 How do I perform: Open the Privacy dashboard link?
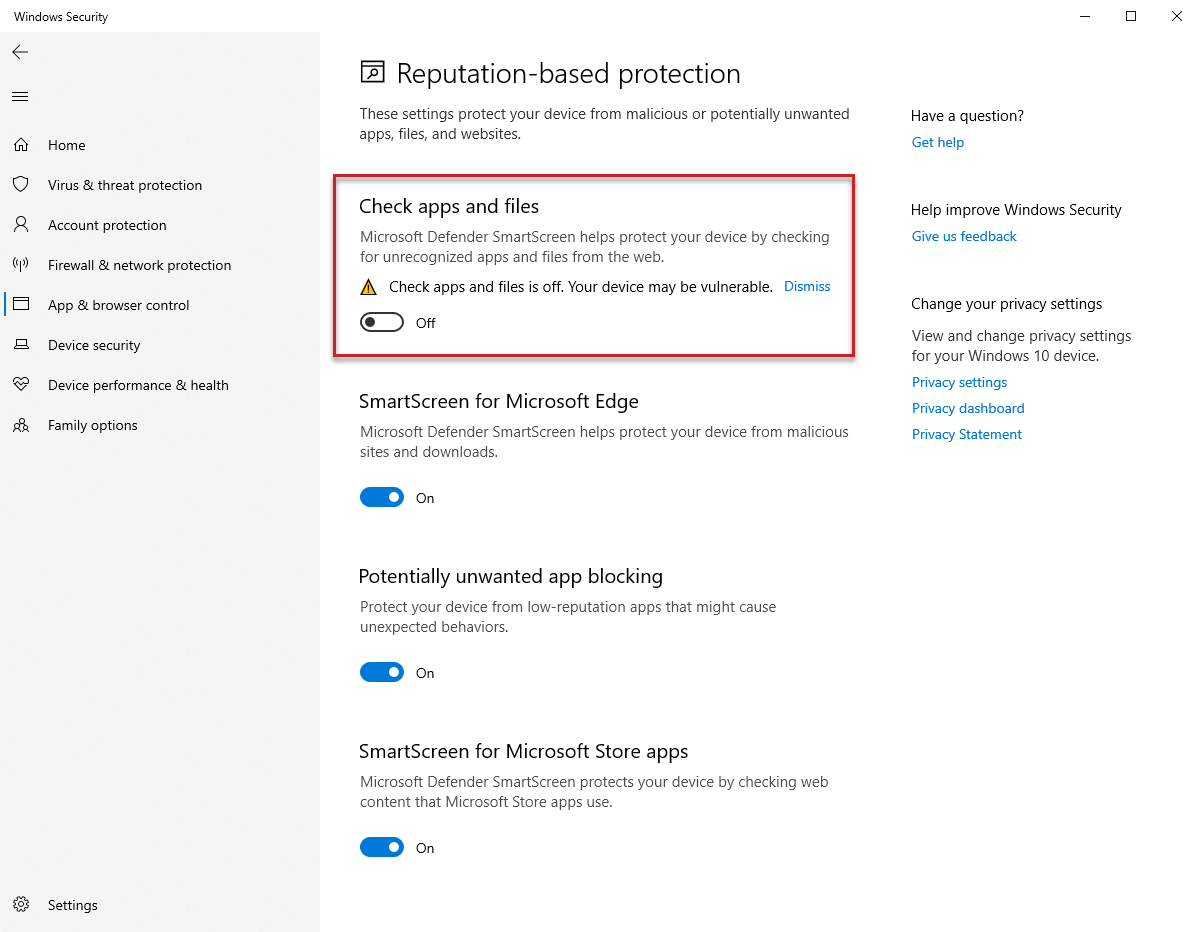point(968,408)
